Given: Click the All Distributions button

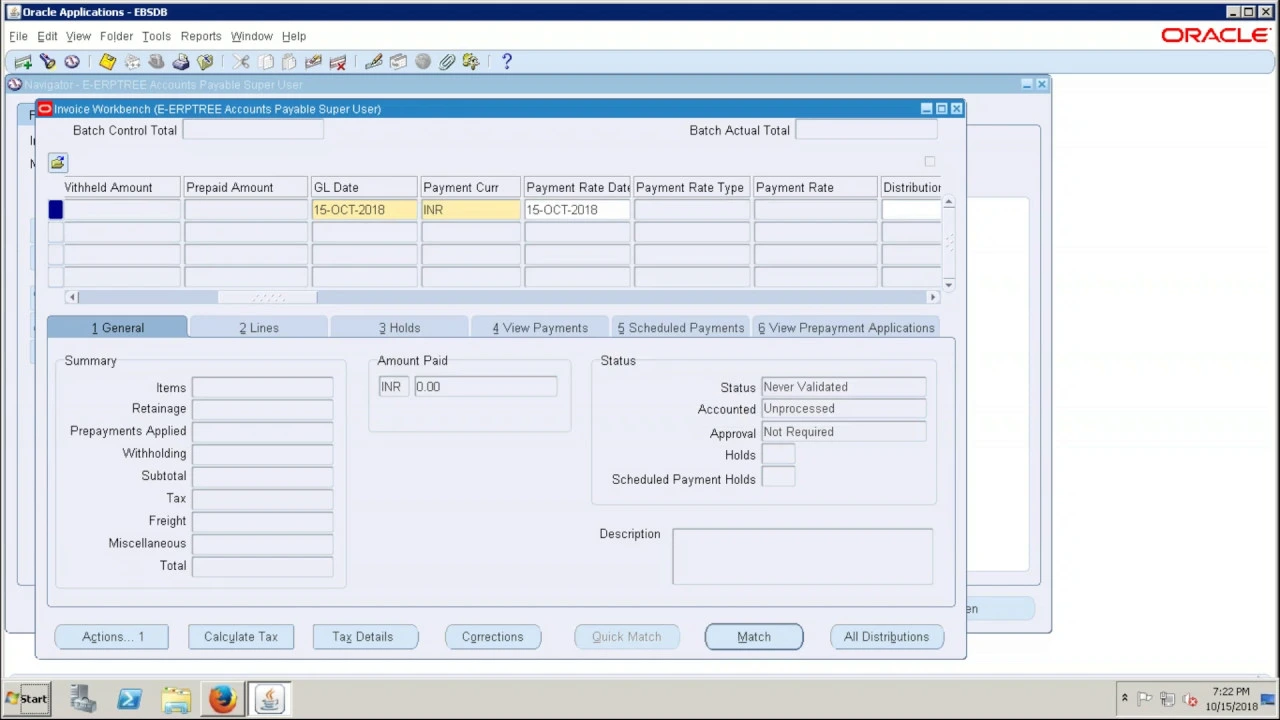Looking at the screenshot, I should click(886, 637).
